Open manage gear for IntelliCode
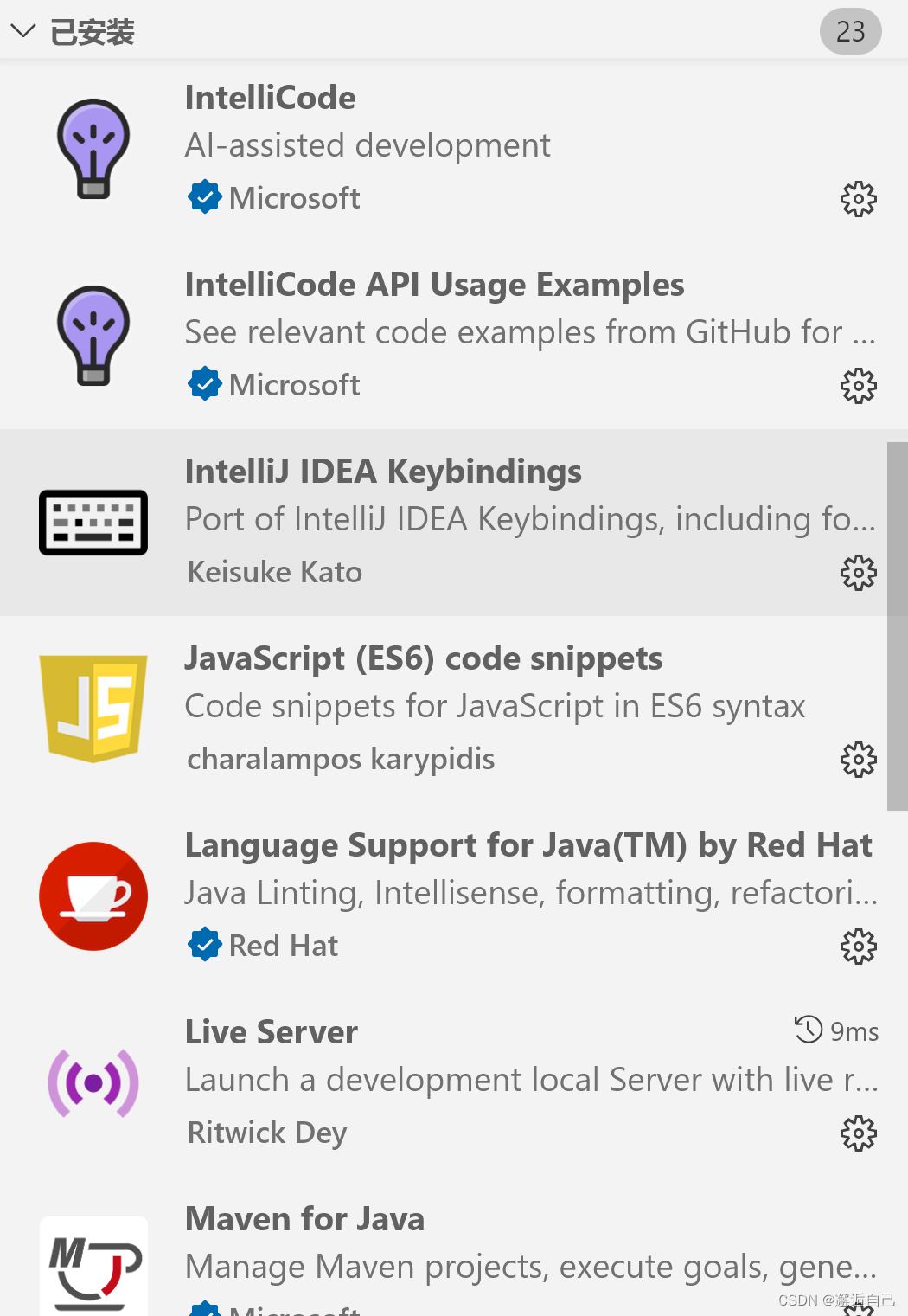 pyautogui.click(x=858, y=199)
